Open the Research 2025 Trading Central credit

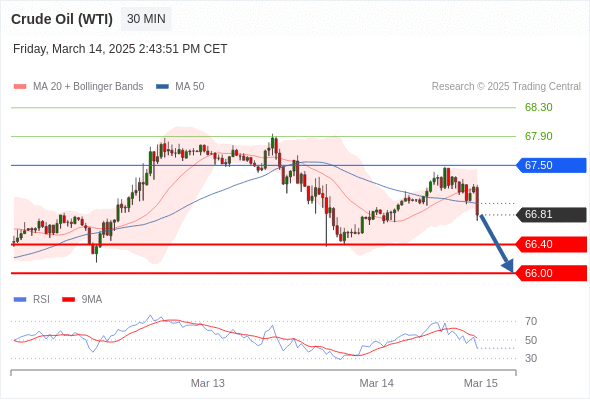[506, 87]
